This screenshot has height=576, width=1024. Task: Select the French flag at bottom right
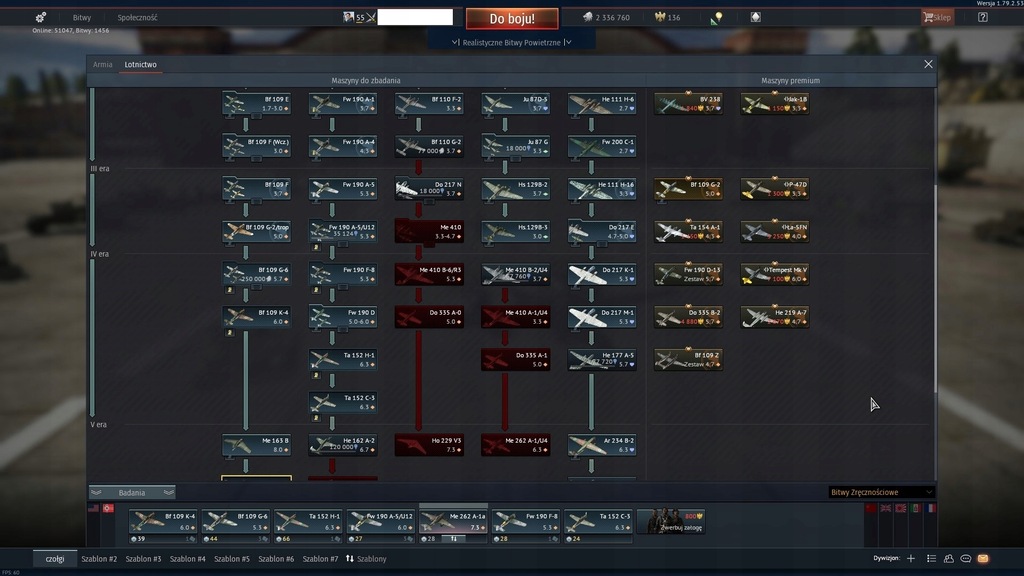931,508
